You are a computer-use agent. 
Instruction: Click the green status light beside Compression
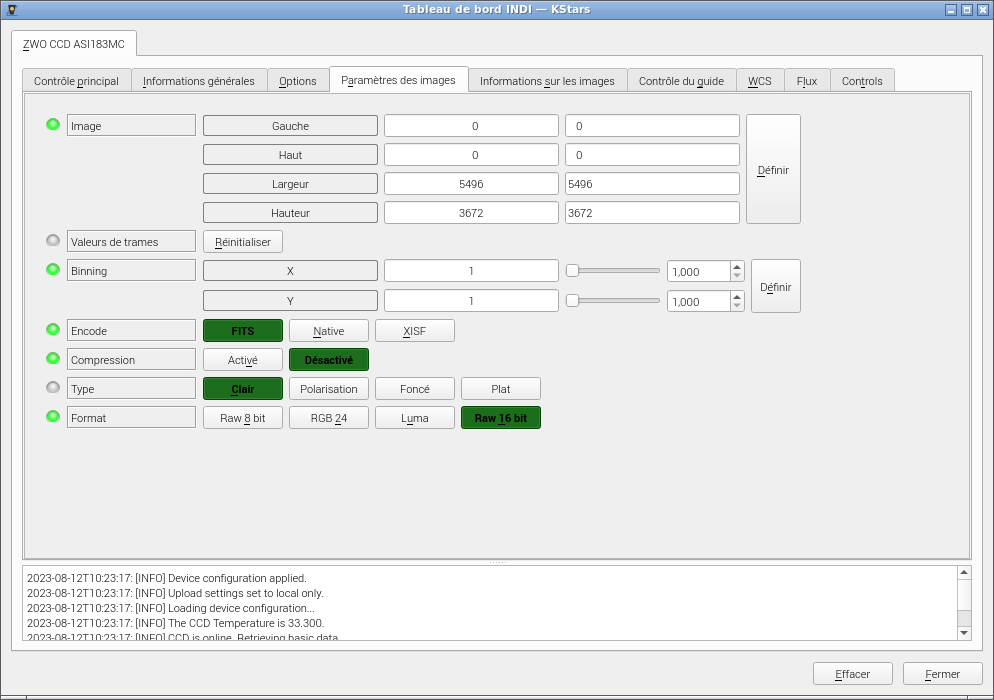[x=53, y=358]
